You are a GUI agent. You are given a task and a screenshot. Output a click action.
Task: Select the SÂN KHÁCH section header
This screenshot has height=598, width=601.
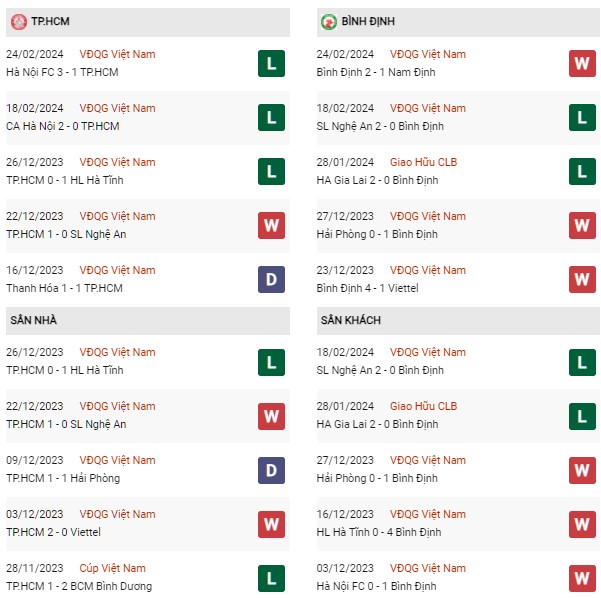coord(458,320)
